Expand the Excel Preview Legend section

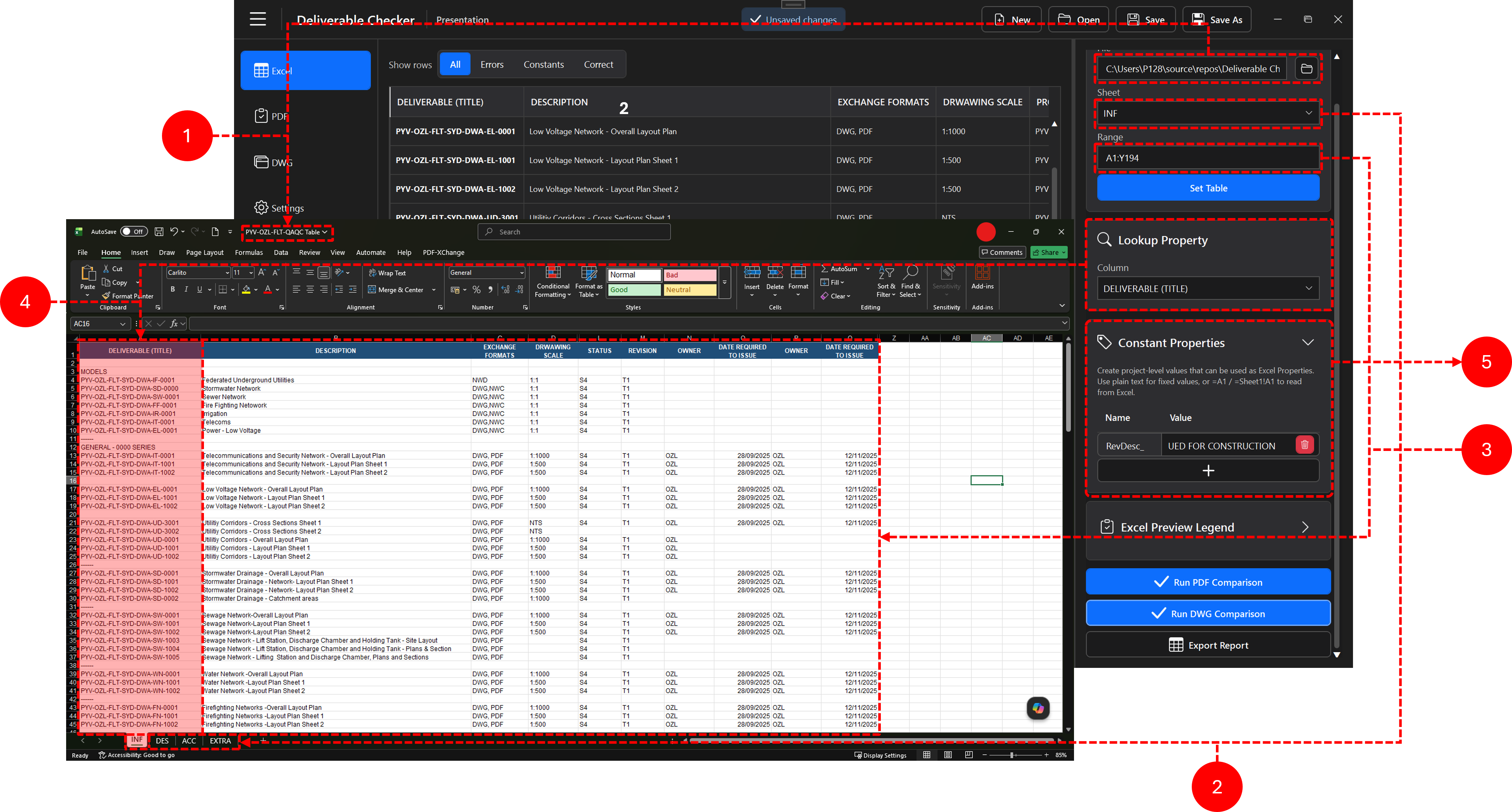coord(1305,527)
